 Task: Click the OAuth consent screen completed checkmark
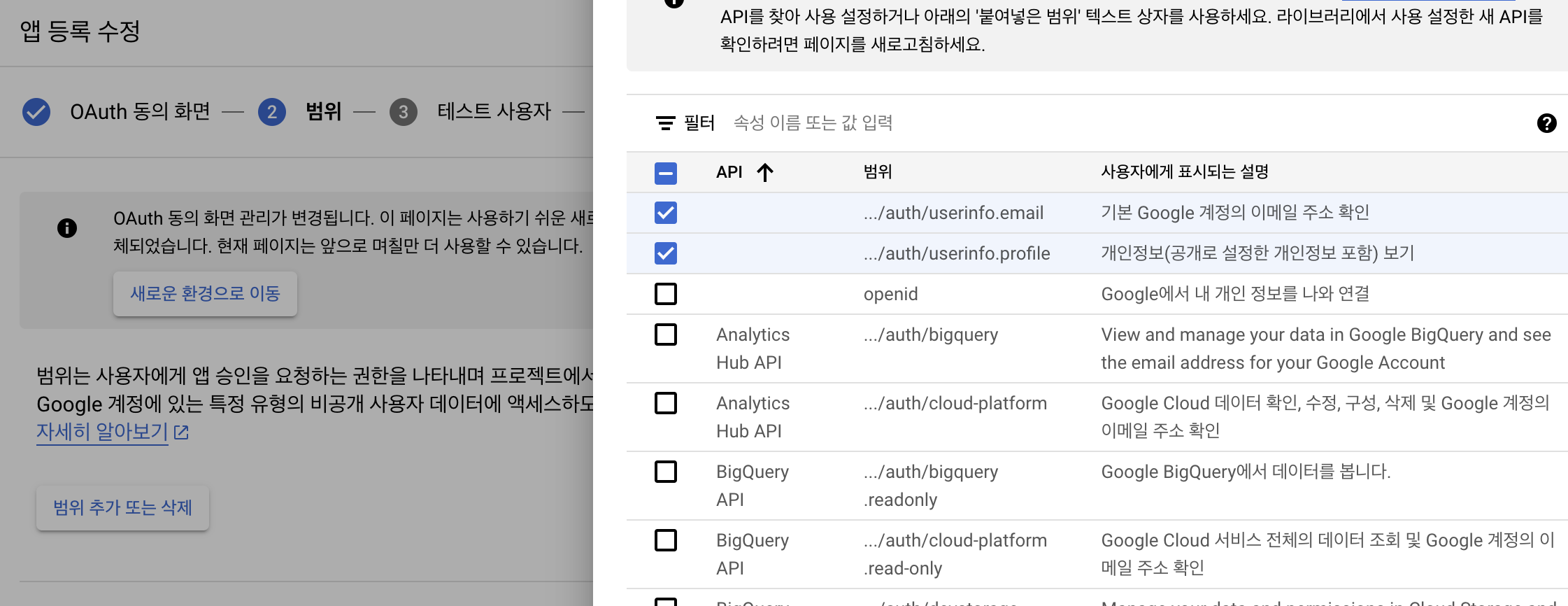coord(36,112)
